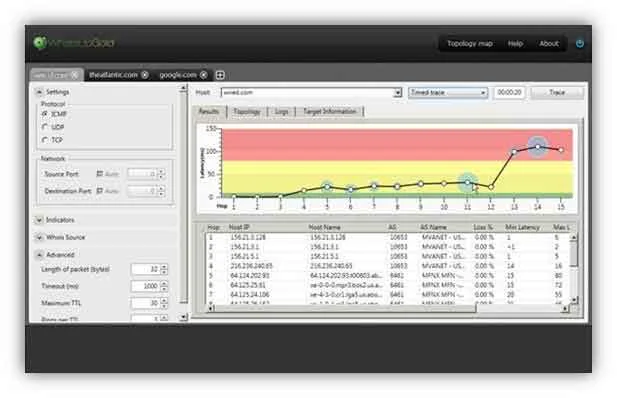Toggle the Destination Port Auto checkbox
The height and width of the screenshot is (398, 617).
(x=100, y=191)
